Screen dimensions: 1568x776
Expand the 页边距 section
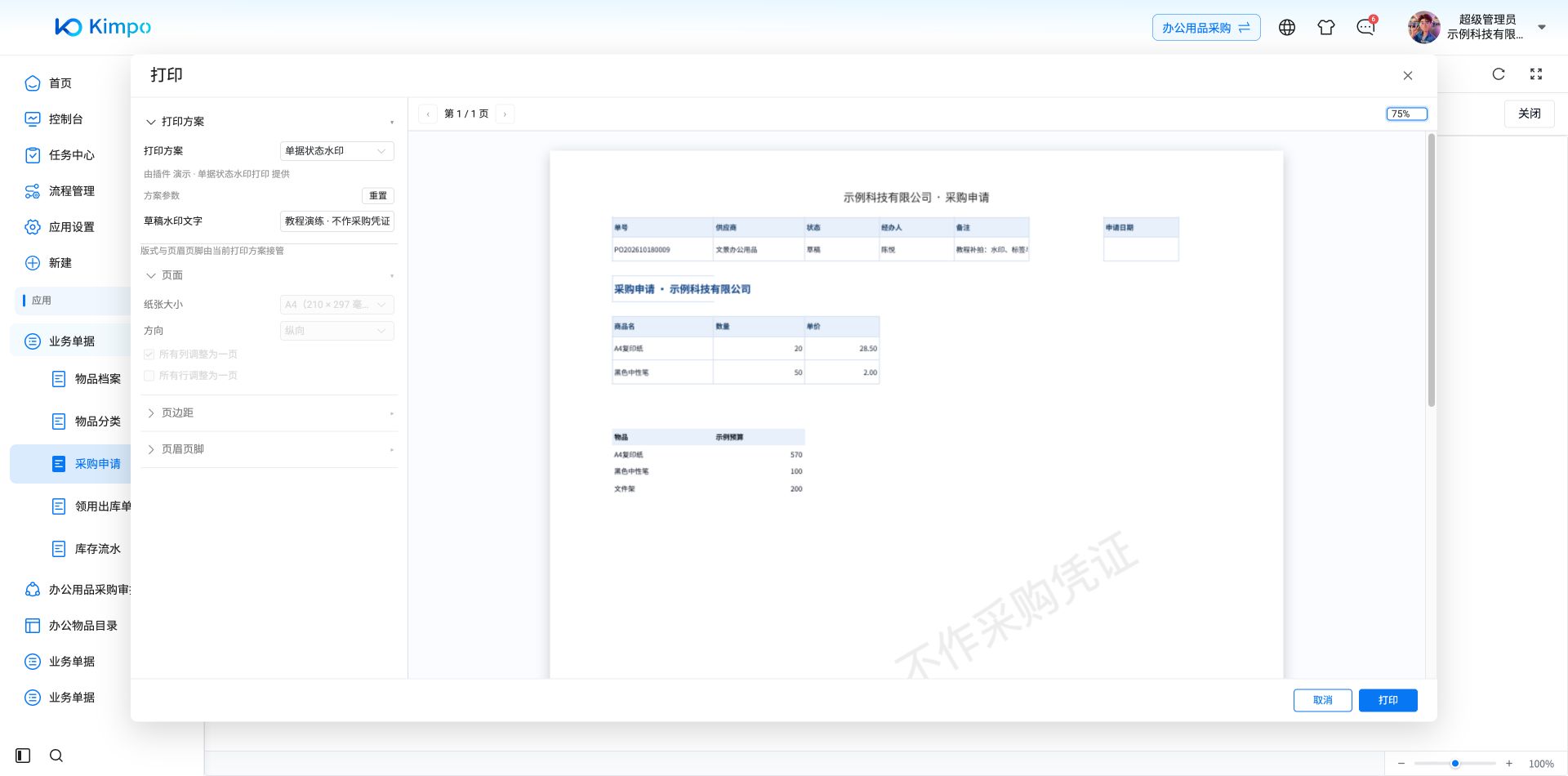[x=269, y=413]
